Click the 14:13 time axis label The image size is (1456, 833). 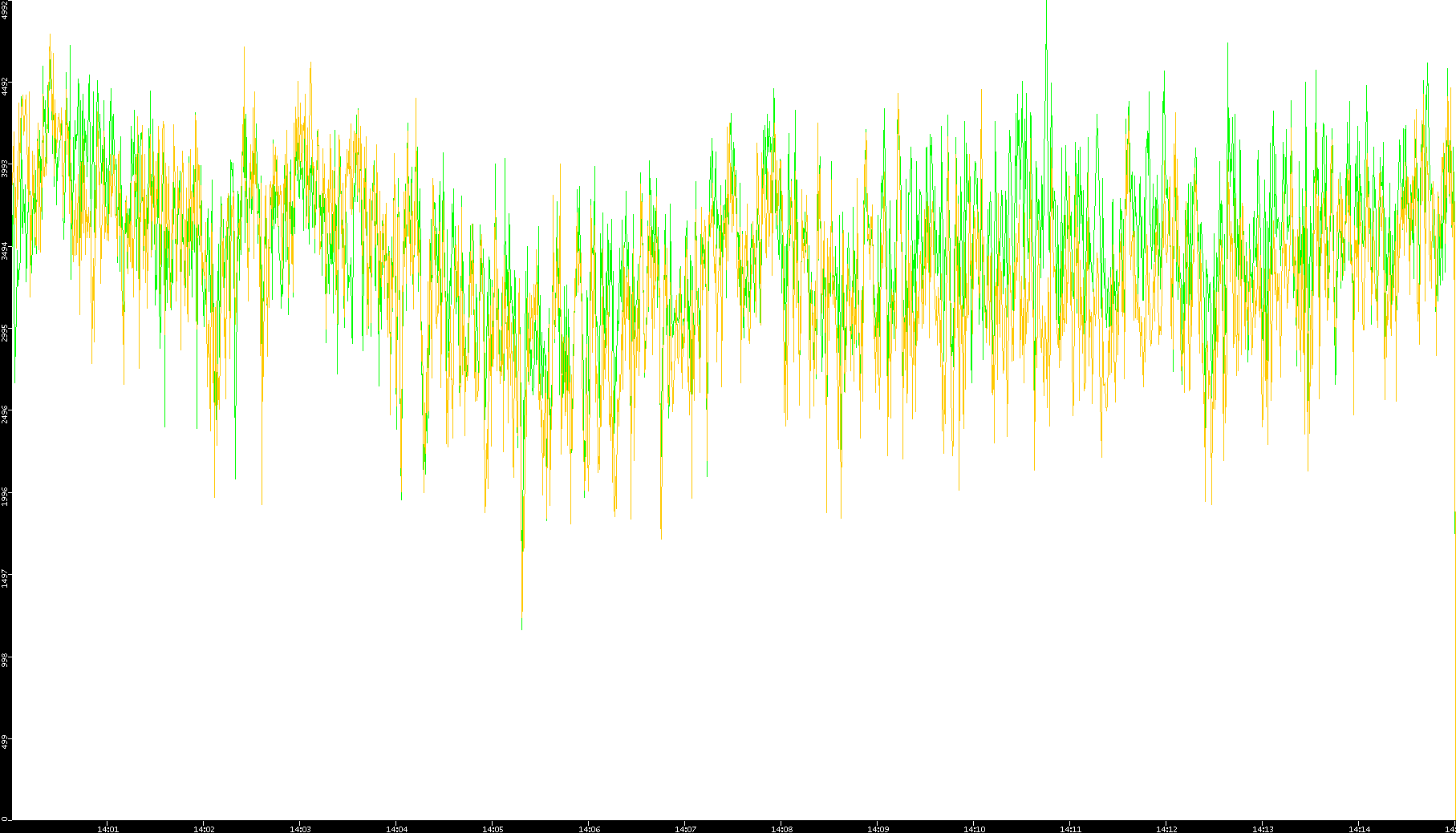[1263, 829]
